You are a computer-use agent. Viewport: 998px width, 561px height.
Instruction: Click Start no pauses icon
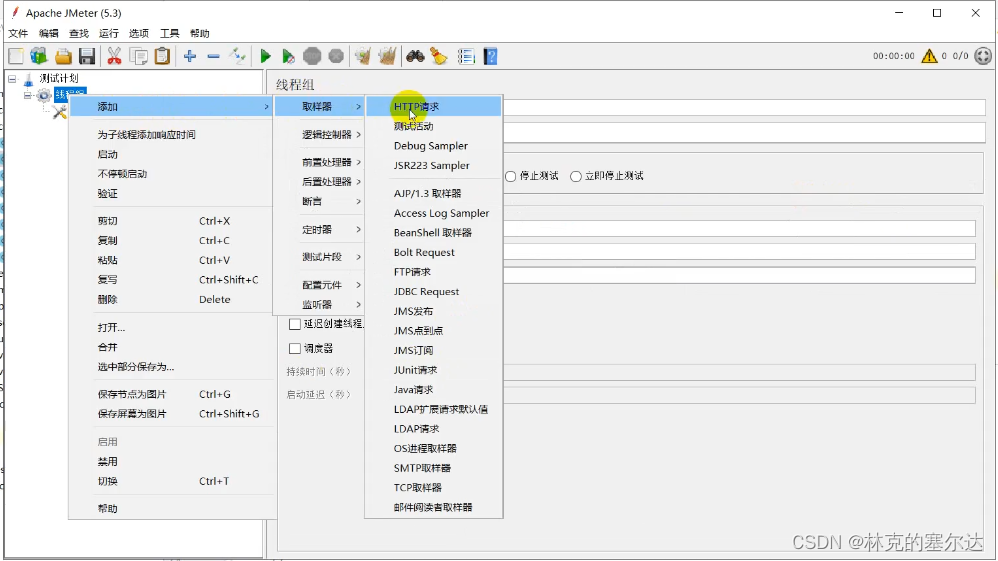click(288, 56)
